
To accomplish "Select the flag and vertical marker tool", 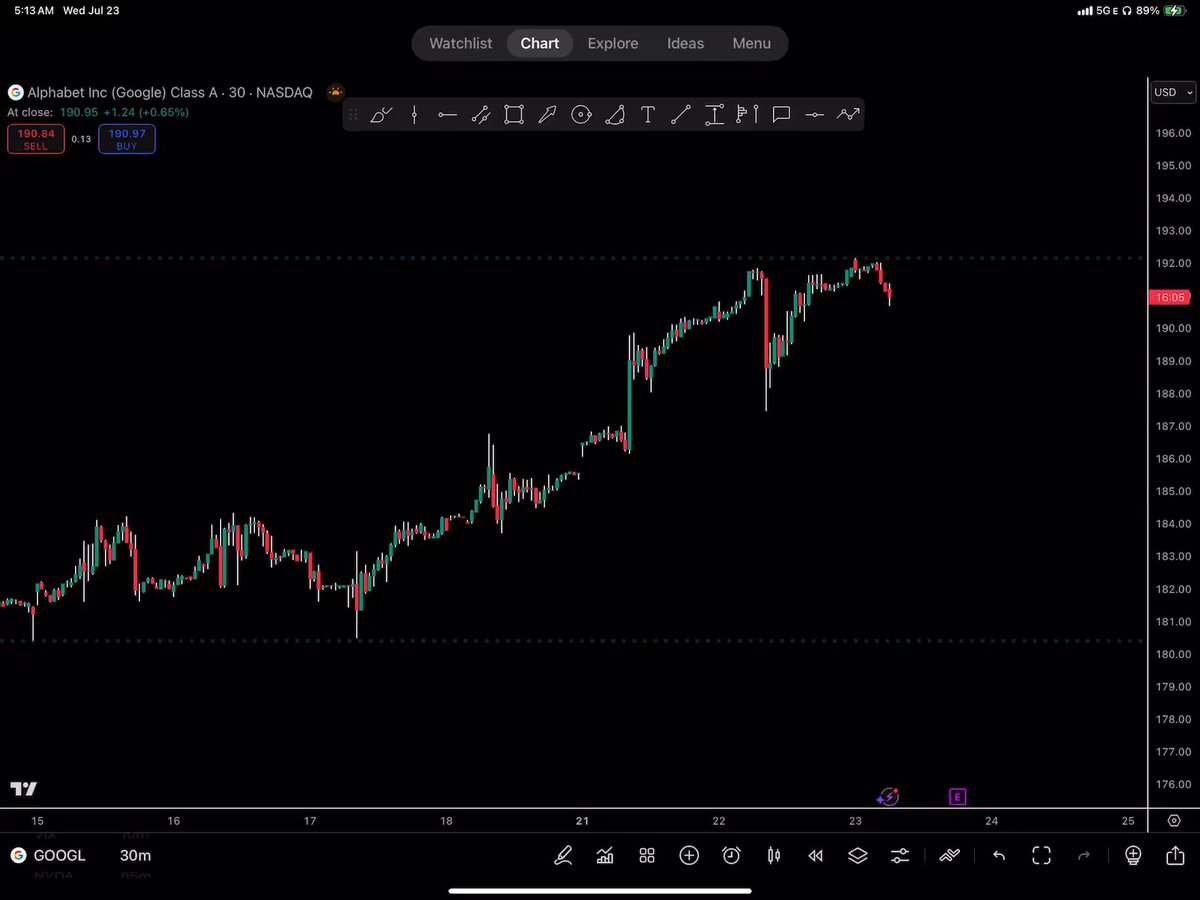I will 747,115.
